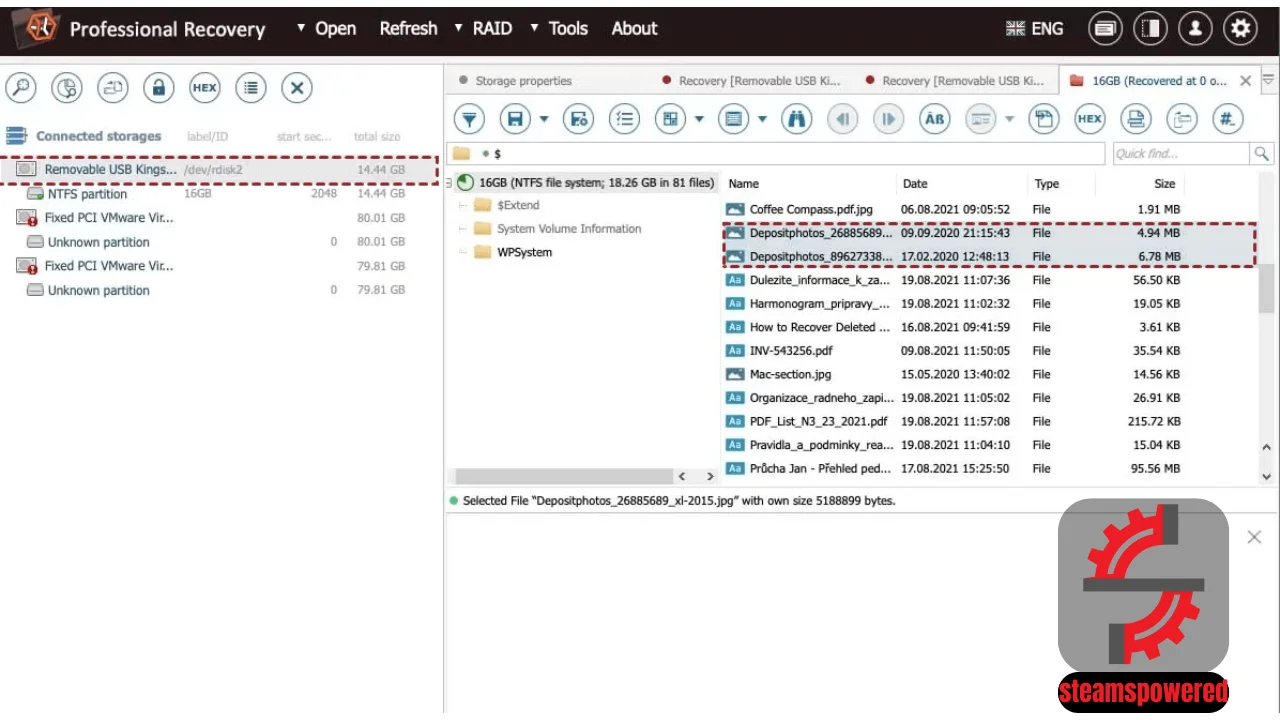Click the decrypt storage lock icon

tap(158, 88)
